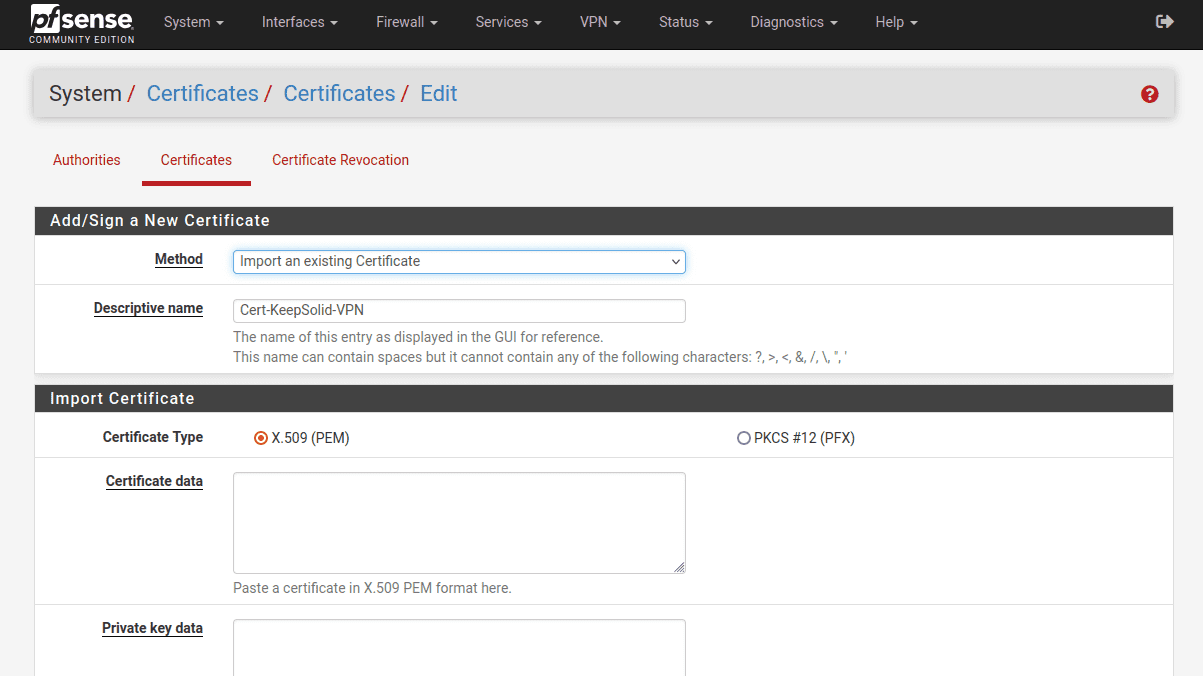Expand the System menu
The image size is (1203, 676).
[x=193, y=22]
